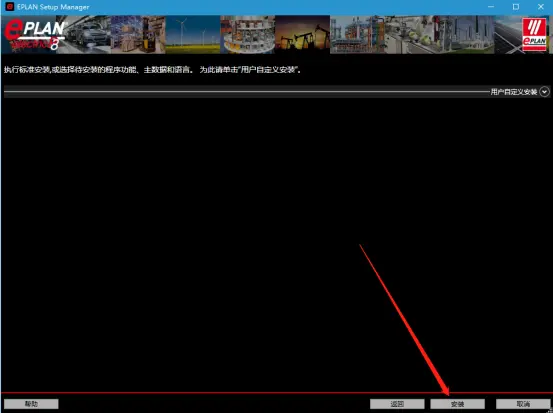The image size is (553, 414).
Task: Click the EPLAN logo in banner's right corner
Action: [534, 35]
